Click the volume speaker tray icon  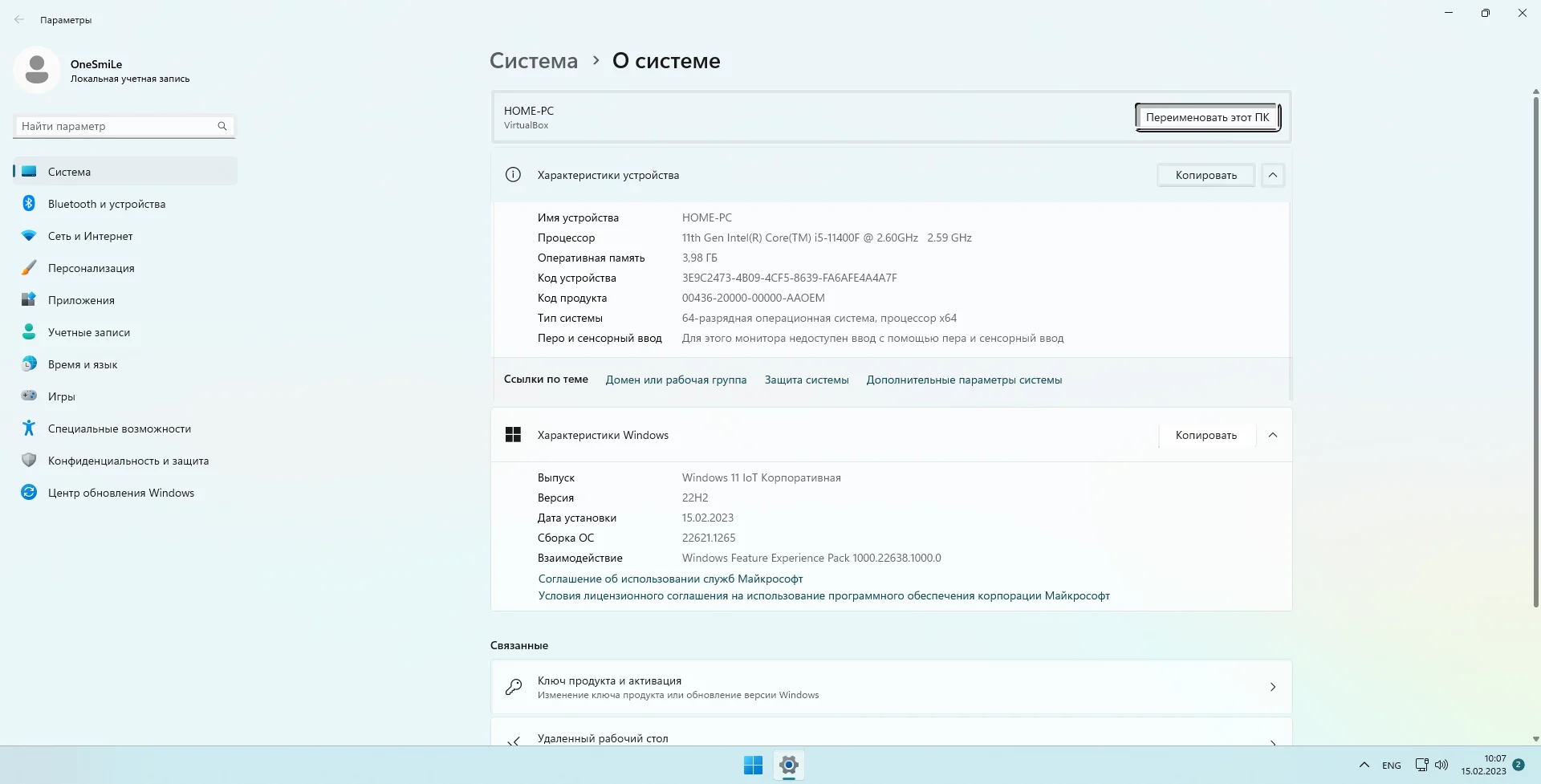(x=1441, y=766)
